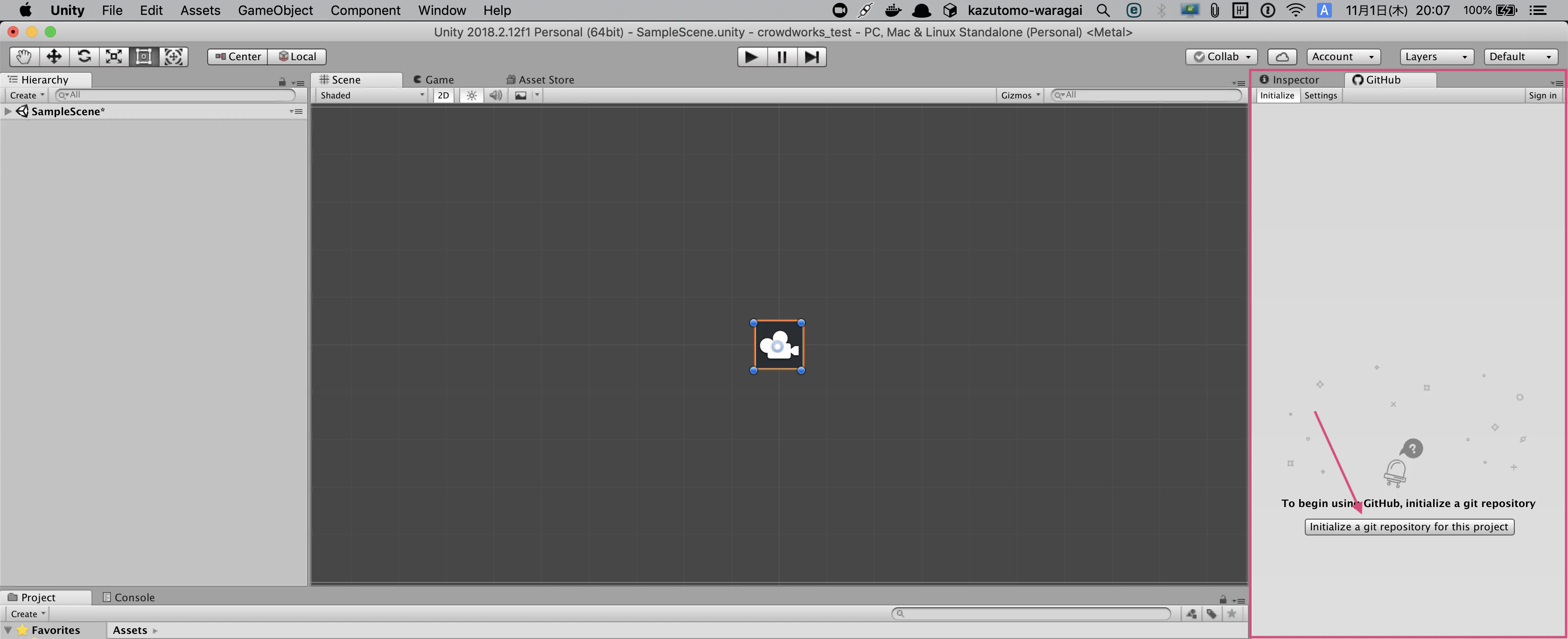Viewport: 1568px width, 639px height.
Task: Toggle Local handle rotation button
Action: pos(297,56)
